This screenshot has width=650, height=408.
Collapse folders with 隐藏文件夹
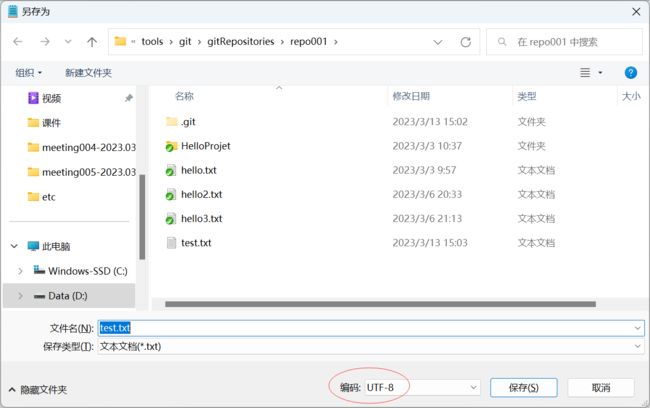[x=38, y=390]
